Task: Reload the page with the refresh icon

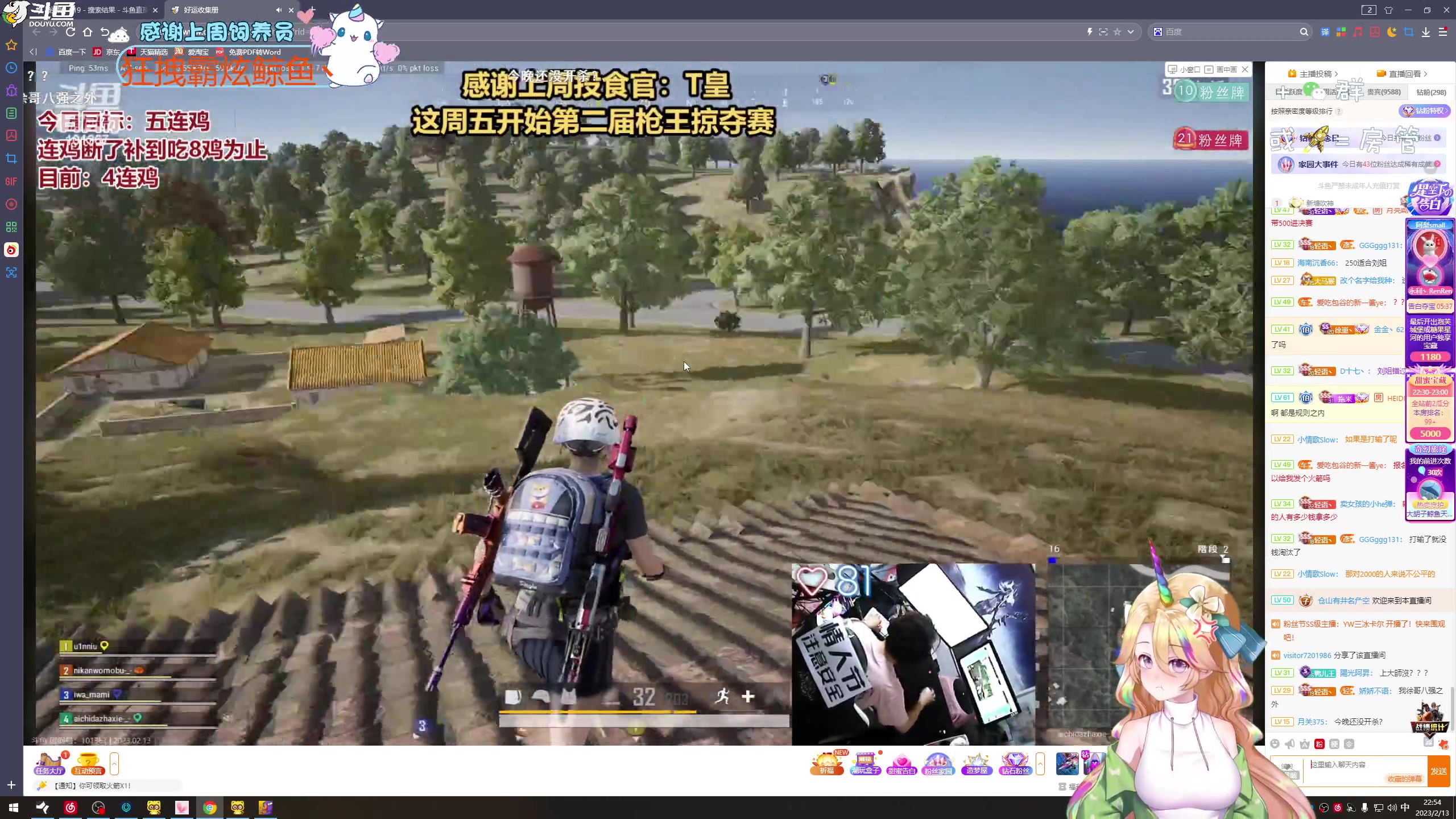Action: pyautogui.click(x=71, y=32)
